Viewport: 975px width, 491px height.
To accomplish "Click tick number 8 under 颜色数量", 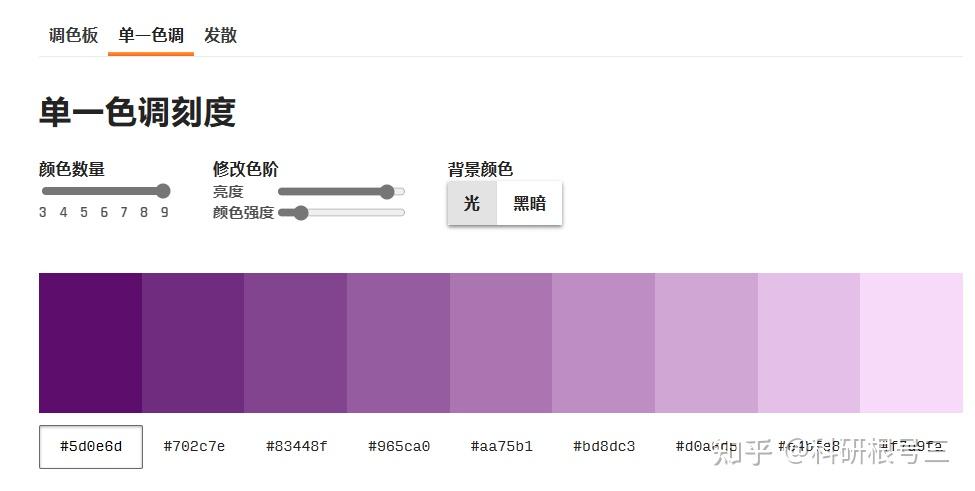I will point(144,212).
